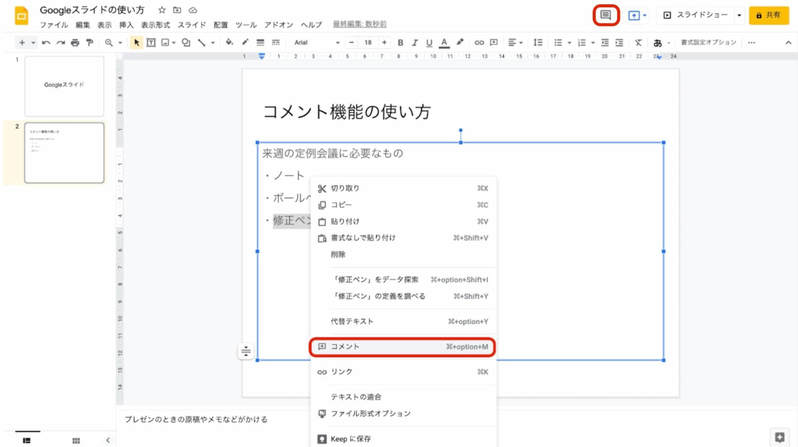798x447 pixels.
Task: Toggle underline formatting
Action: [x=429, y=43]
